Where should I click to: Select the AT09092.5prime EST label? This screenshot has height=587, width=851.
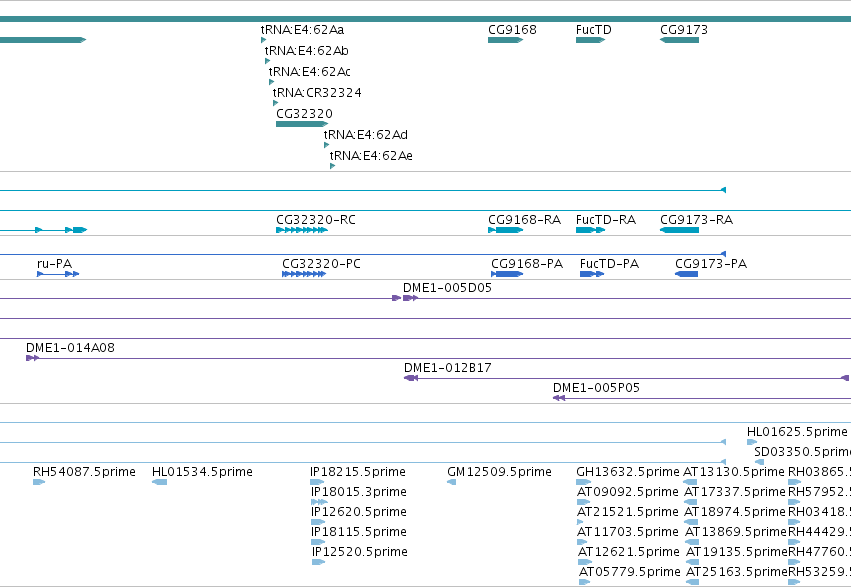[x=628, y=492]
